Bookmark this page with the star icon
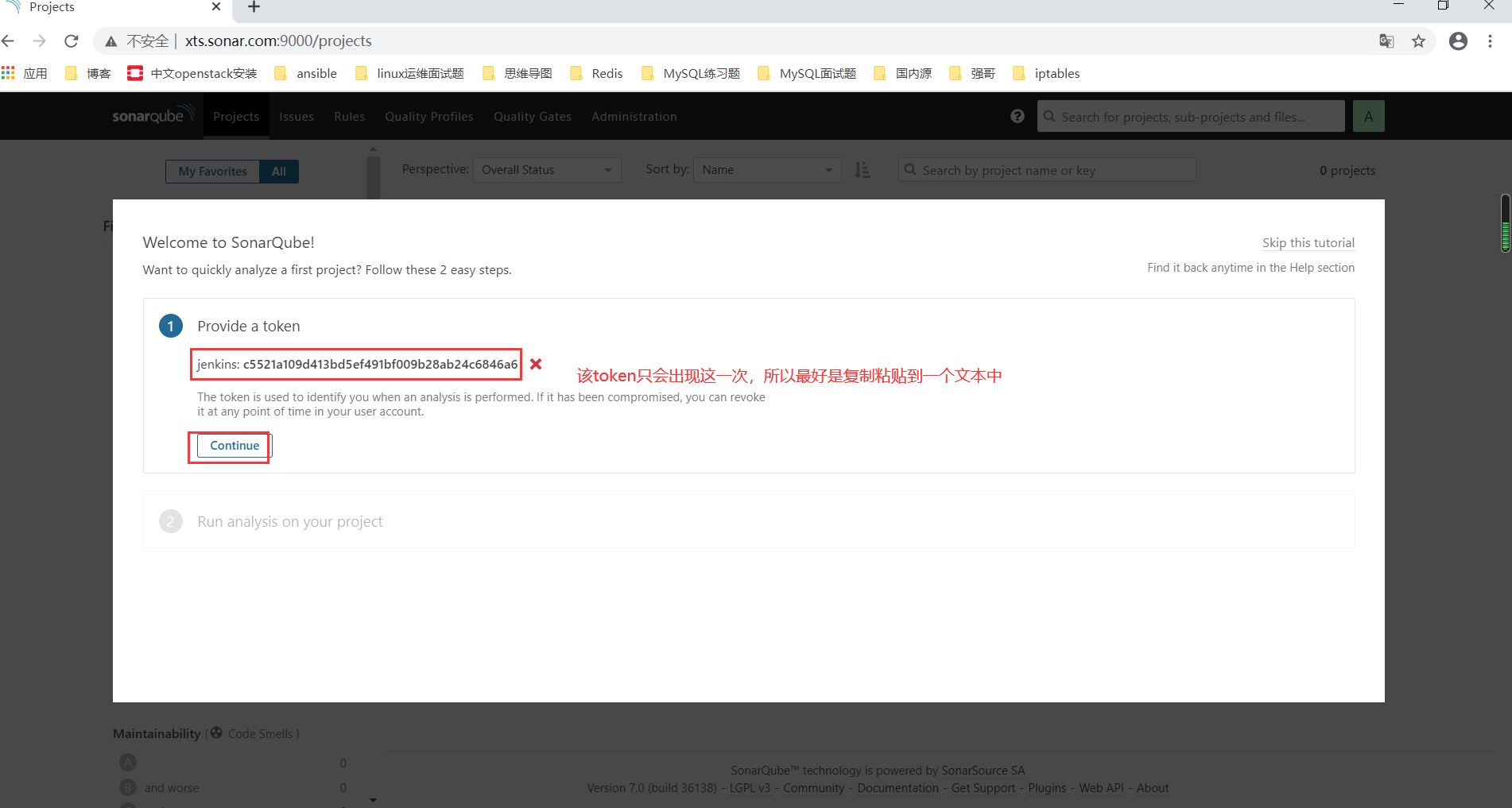 [x=1418, y=41]
